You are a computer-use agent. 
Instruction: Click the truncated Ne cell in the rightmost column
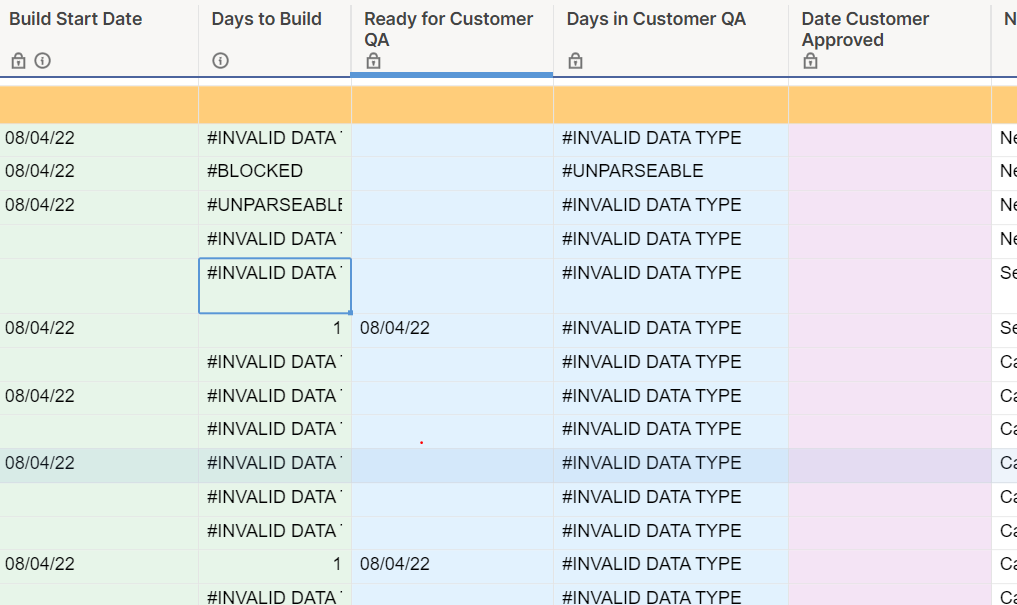pos(1006,137)
